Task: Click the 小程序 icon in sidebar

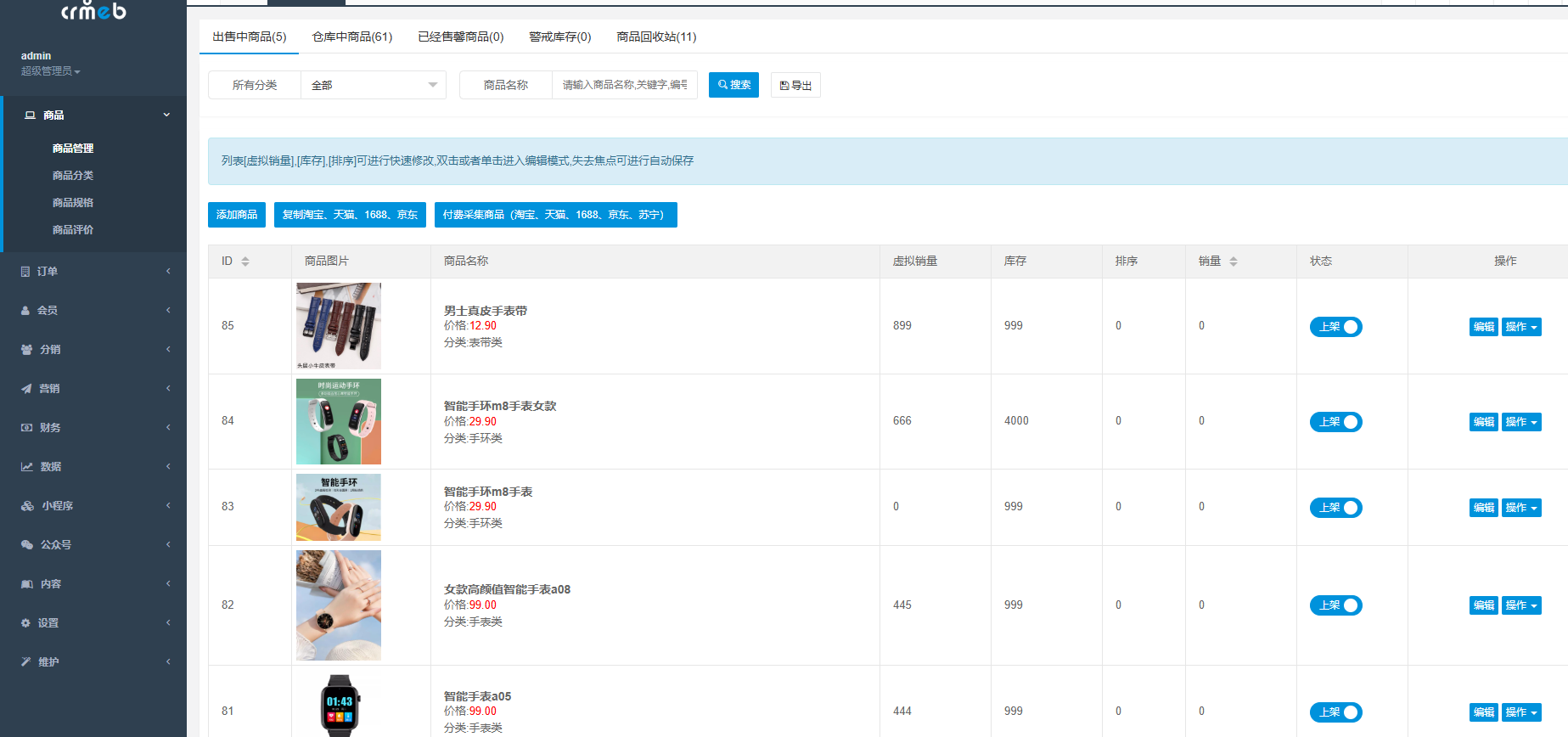Action: 27,505
